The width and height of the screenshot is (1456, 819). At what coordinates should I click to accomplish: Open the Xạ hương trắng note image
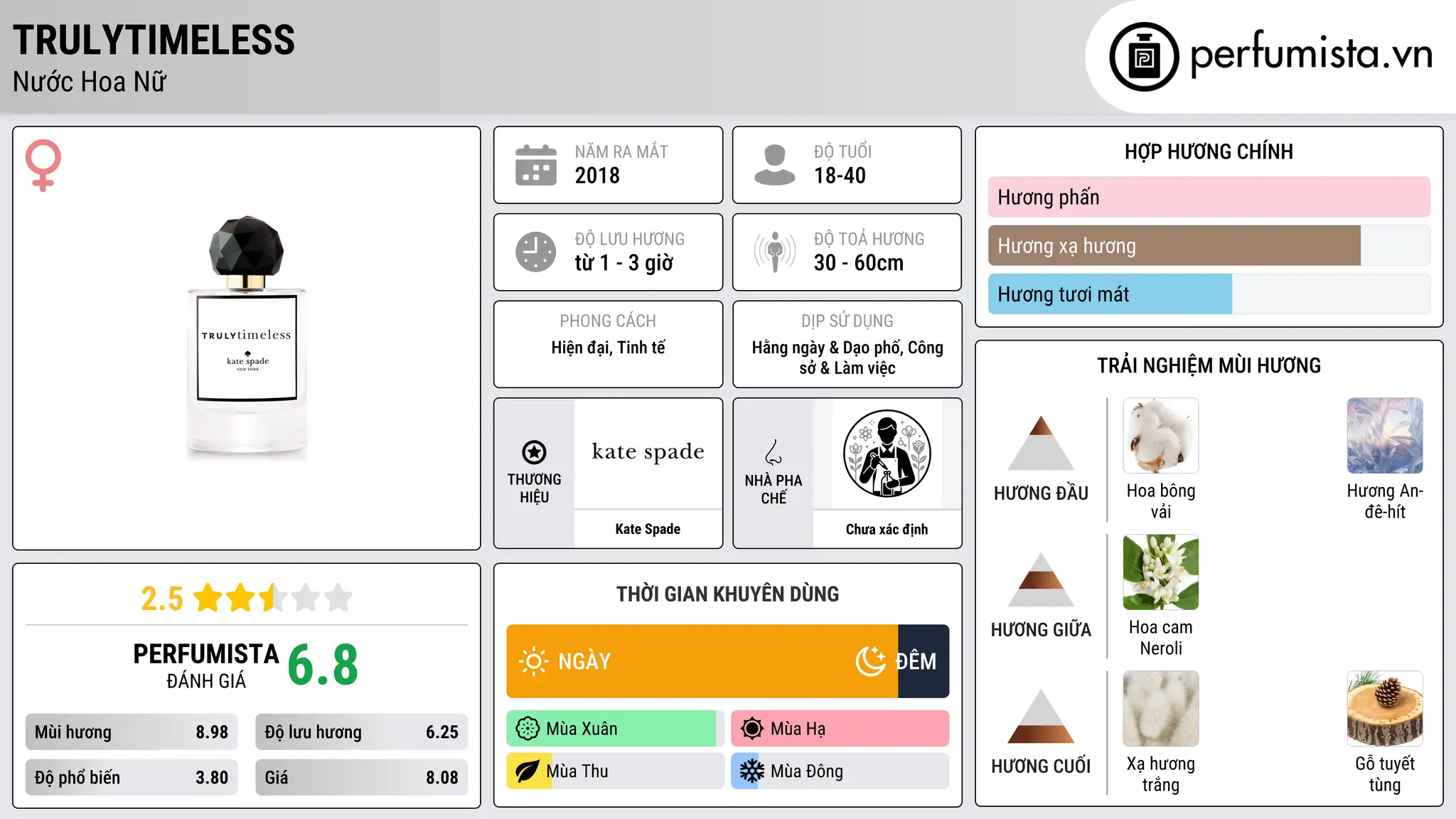[1161, 709]
